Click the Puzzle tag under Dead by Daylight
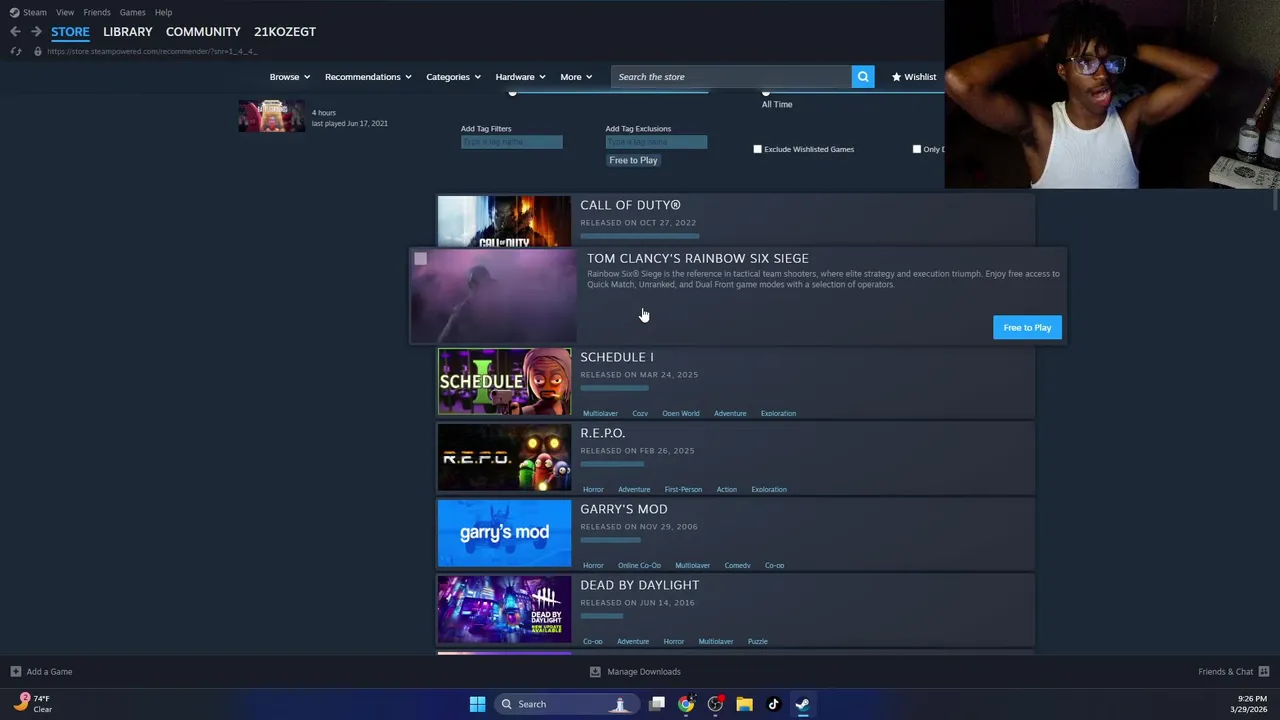Screen dimensions: 1280x720 click(757, 641)
